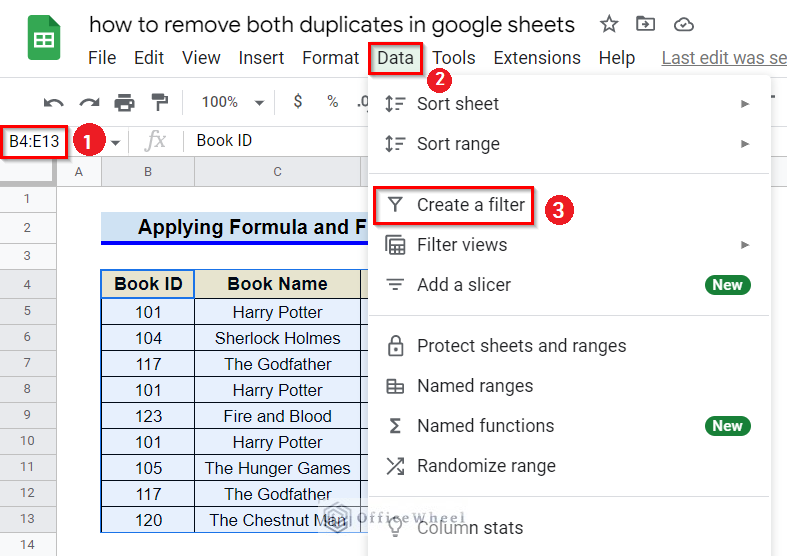
Task: Click cell with Book ID 104
Action: coord(148,338)
